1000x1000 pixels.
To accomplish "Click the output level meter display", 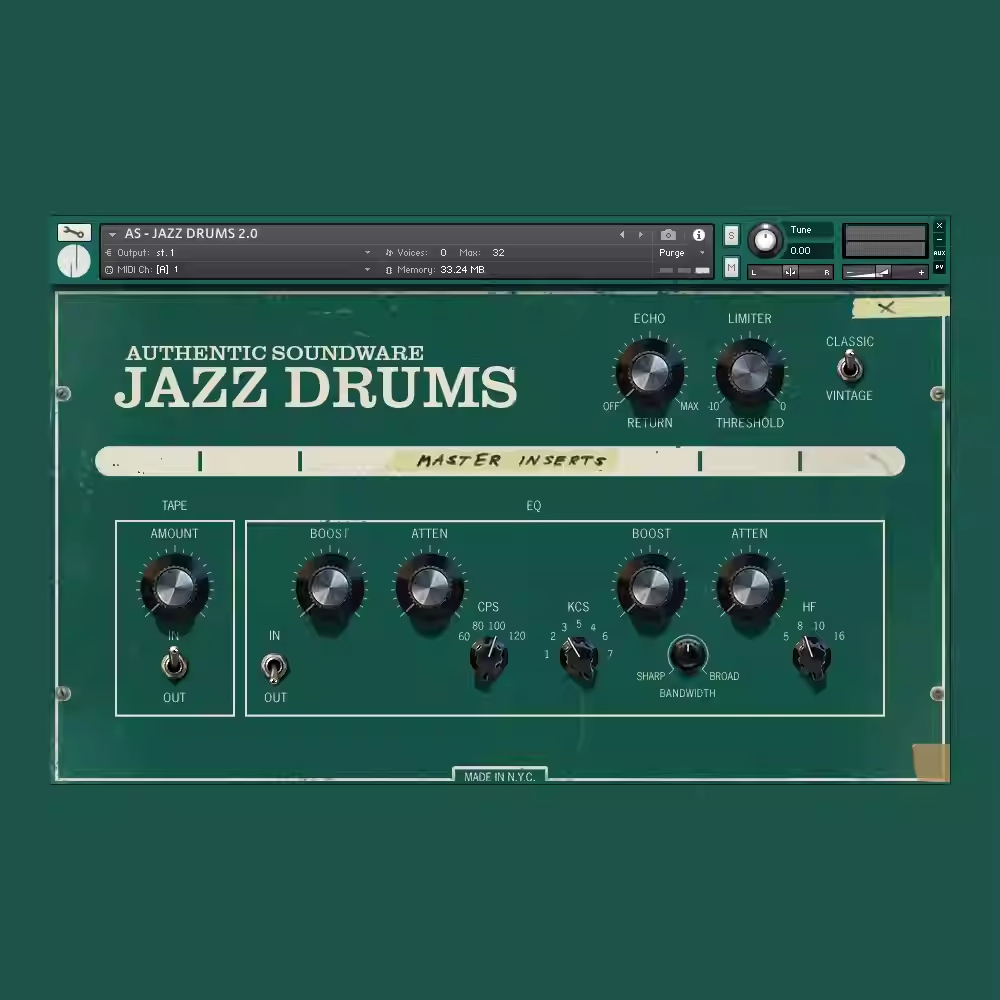I will click(885, 241).
